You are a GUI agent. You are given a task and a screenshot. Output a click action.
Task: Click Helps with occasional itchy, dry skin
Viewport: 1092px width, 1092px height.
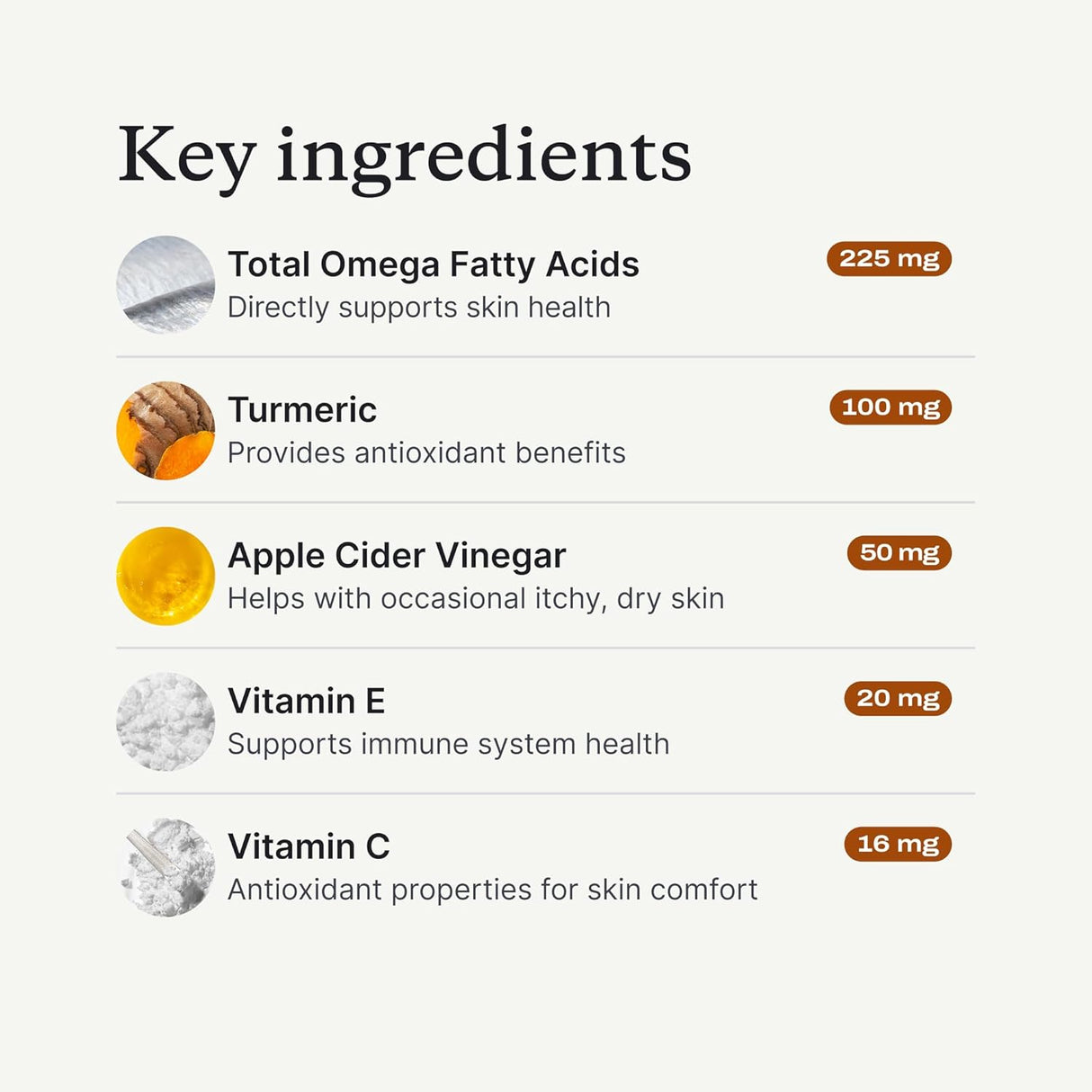[476, 599]
